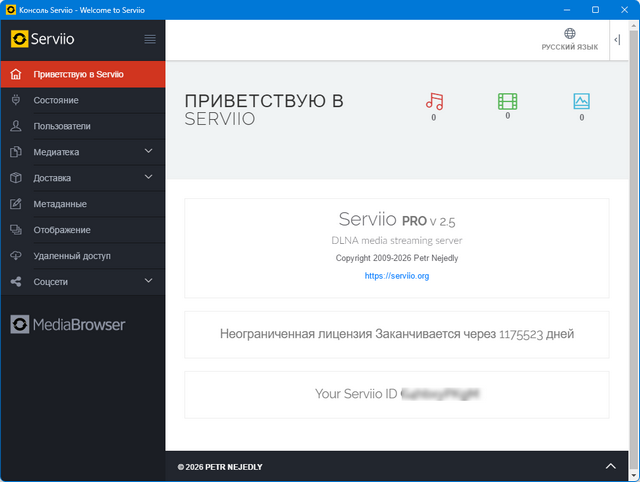The height and width of the screenshot is (482, 640).
Task: Open the Русский язык language selector
Action: pyautogui.click(x=570, y=40)
